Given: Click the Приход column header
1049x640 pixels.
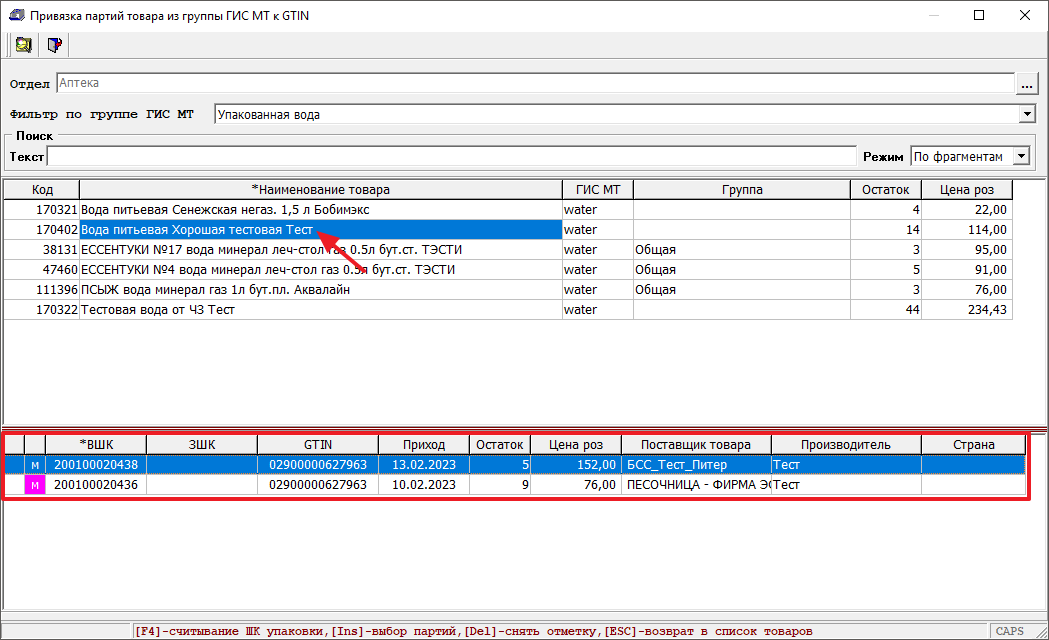Looking at the screenshot, I should coord(424,445).
